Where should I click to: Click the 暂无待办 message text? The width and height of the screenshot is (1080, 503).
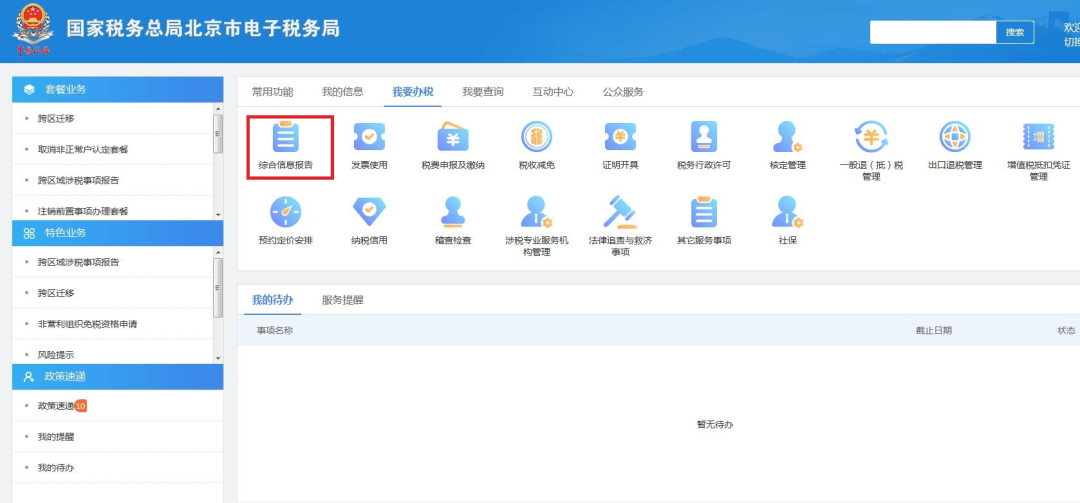pyautogui.click(x=715, y=424)
